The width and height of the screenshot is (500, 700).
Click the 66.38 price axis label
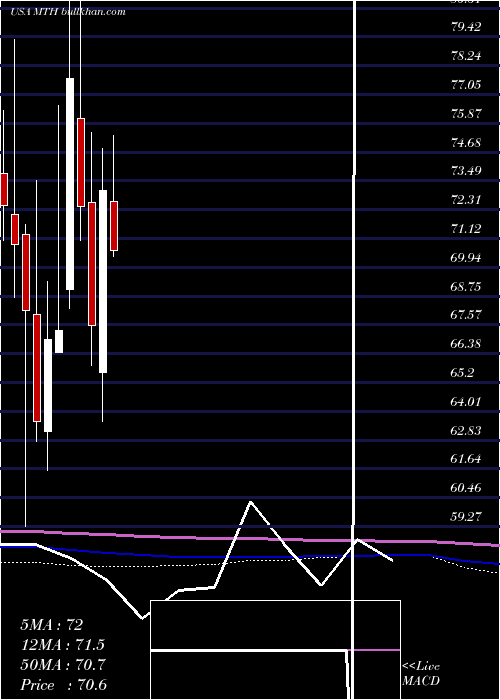tap(466, 344)
